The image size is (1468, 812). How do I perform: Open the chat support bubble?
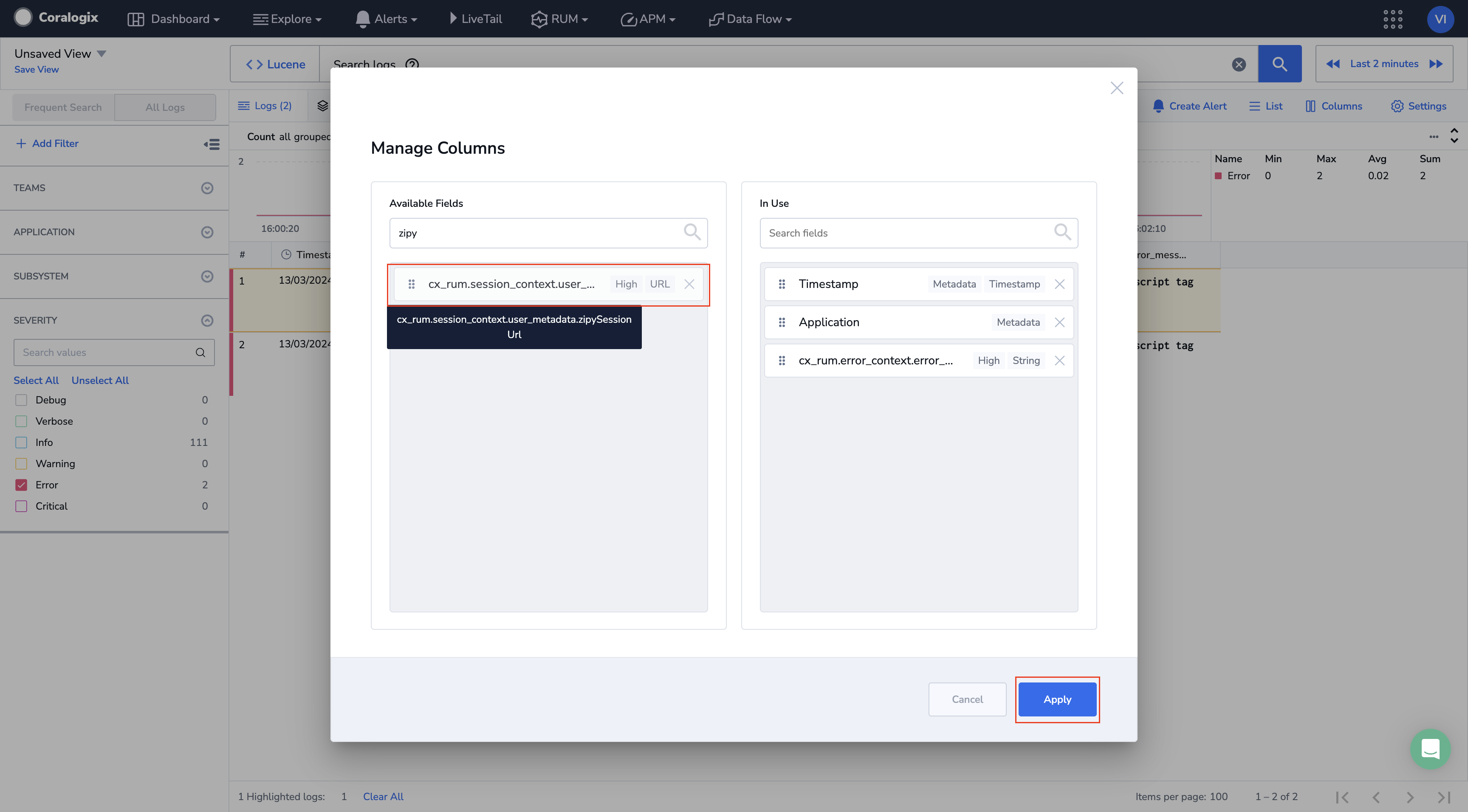1430,748
